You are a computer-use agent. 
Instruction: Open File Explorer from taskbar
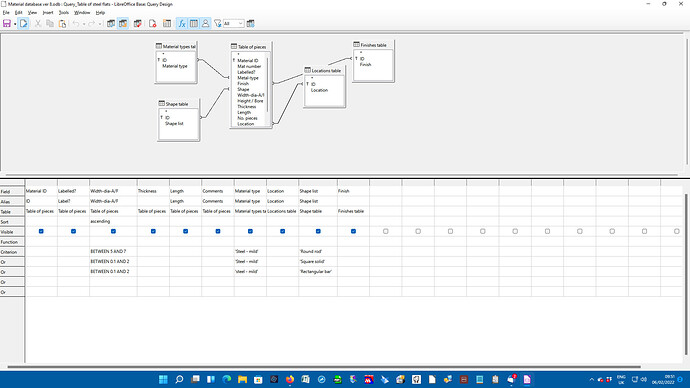click(242, 379)
